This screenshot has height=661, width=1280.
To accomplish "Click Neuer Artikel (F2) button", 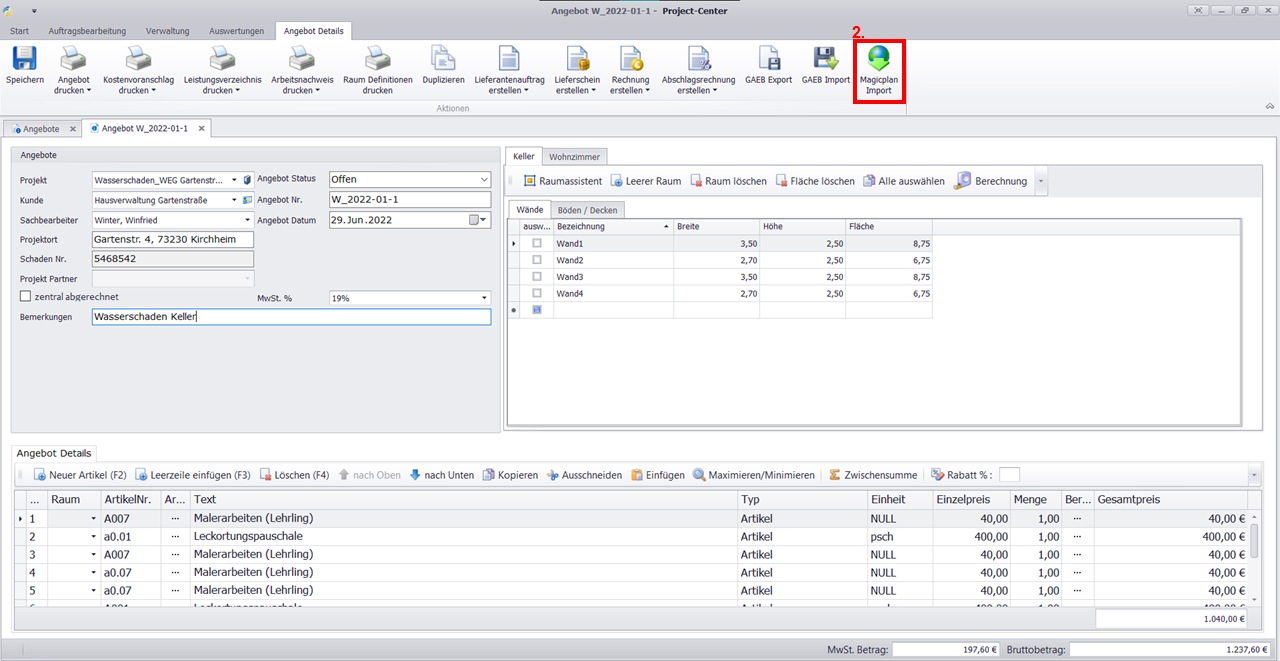I will (80, 475).
